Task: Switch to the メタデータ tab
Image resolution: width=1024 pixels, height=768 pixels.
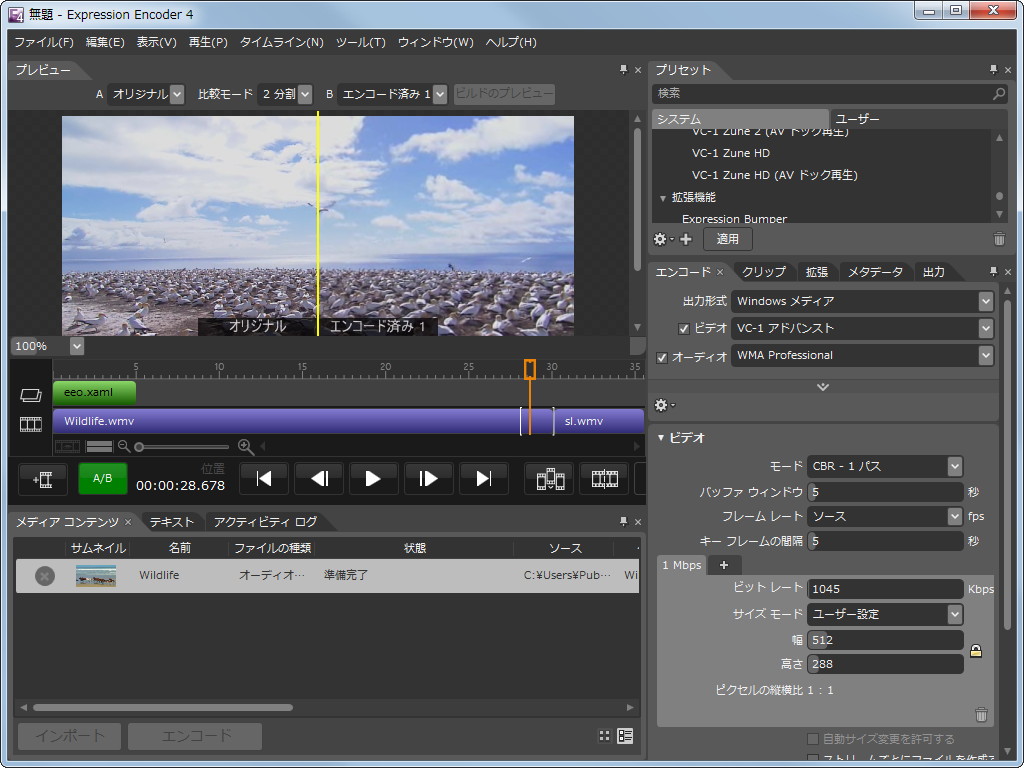Action: (x=874, y=272)
